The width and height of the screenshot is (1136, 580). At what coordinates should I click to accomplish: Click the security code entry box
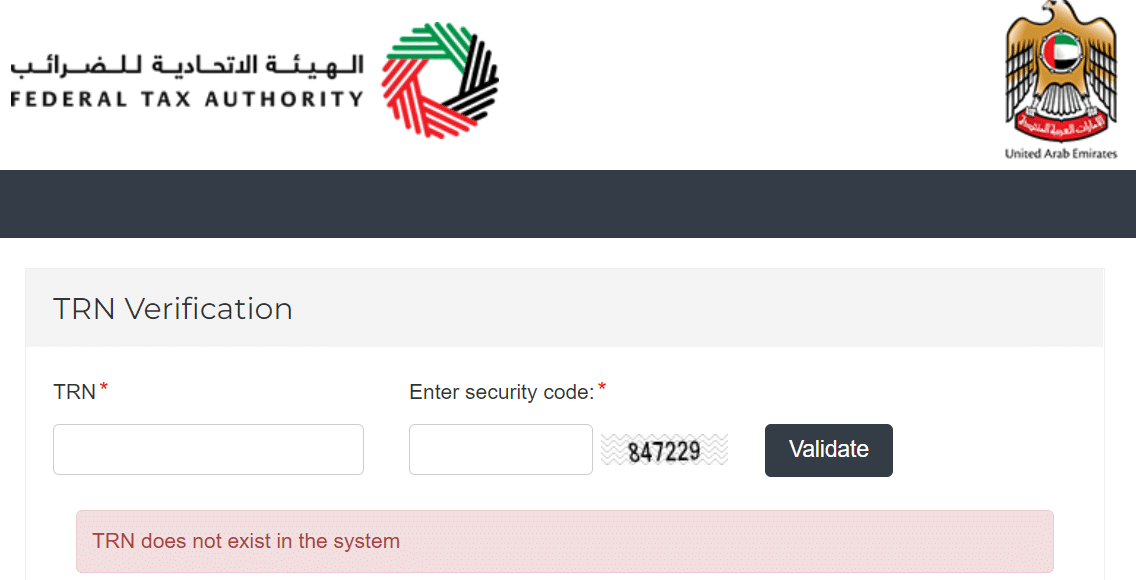[x=500, y=449]
